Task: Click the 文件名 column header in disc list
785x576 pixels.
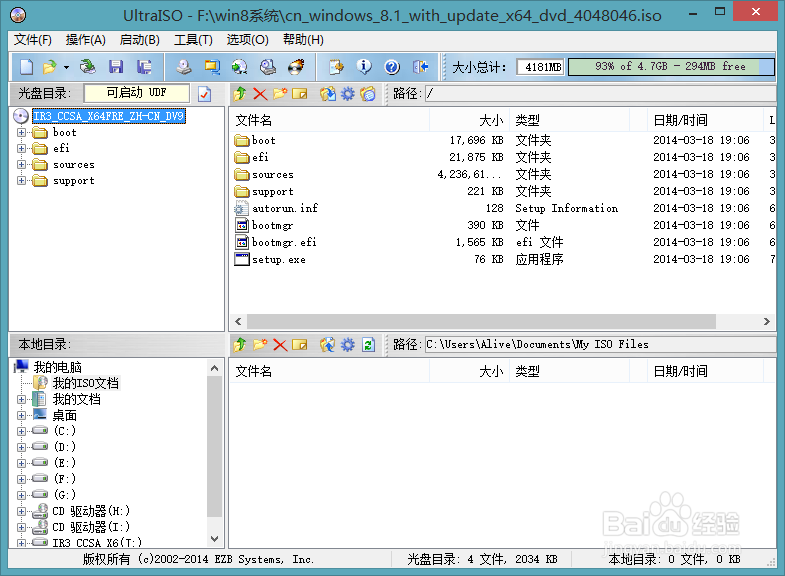Action: tap(329, 121)
